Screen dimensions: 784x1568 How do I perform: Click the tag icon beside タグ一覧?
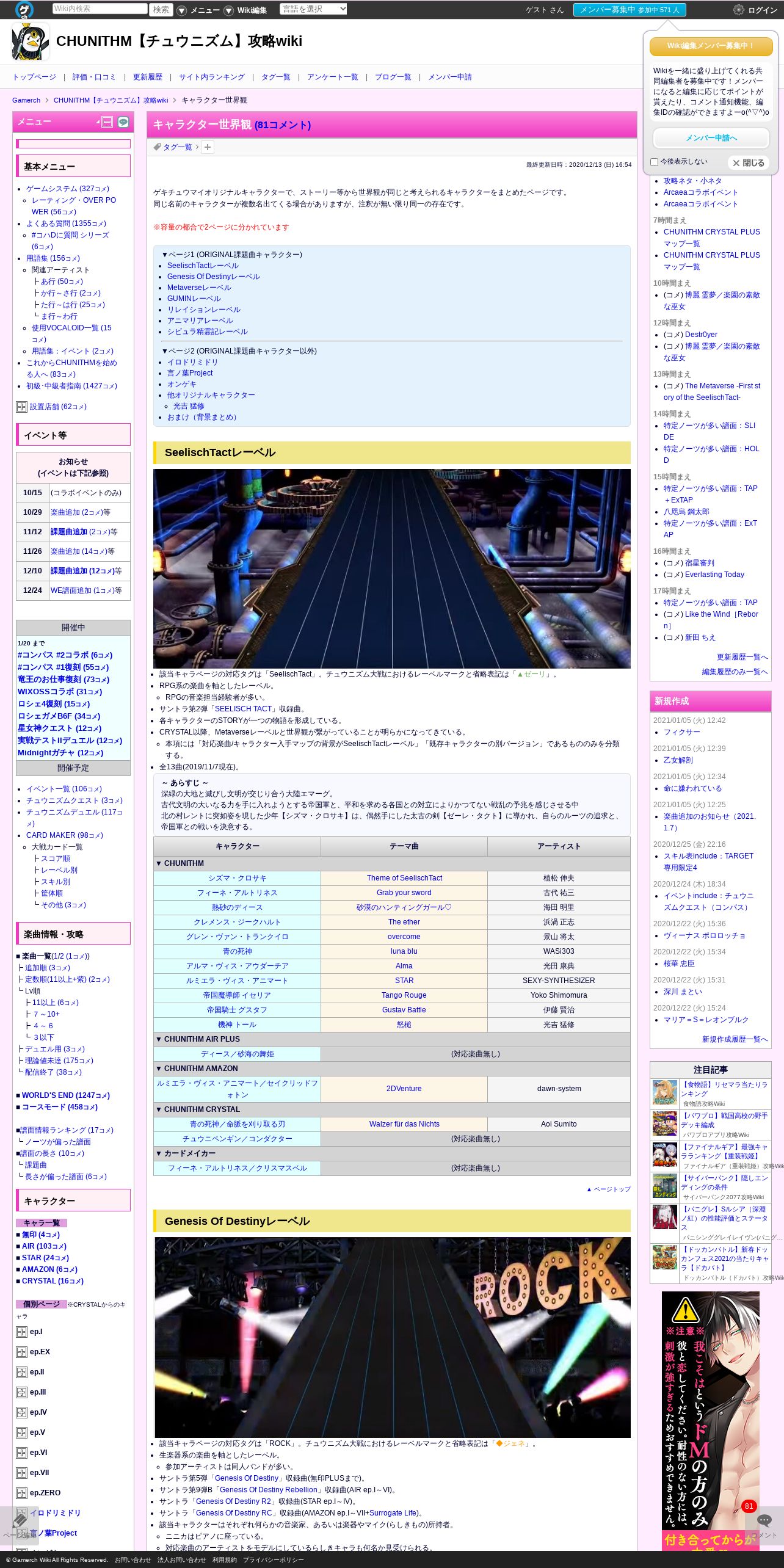157,147
